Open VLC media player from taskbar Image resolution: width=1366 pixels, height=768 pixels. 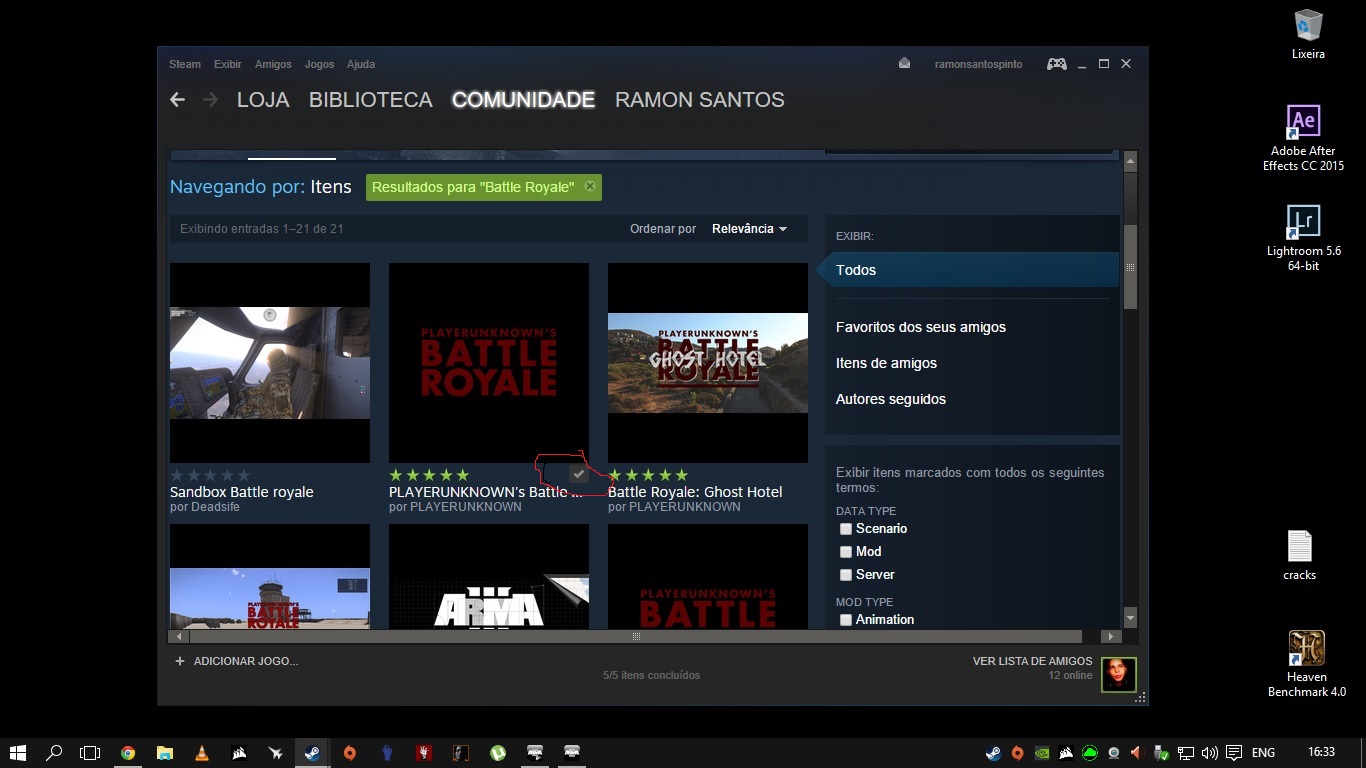[x=201, y=753]
